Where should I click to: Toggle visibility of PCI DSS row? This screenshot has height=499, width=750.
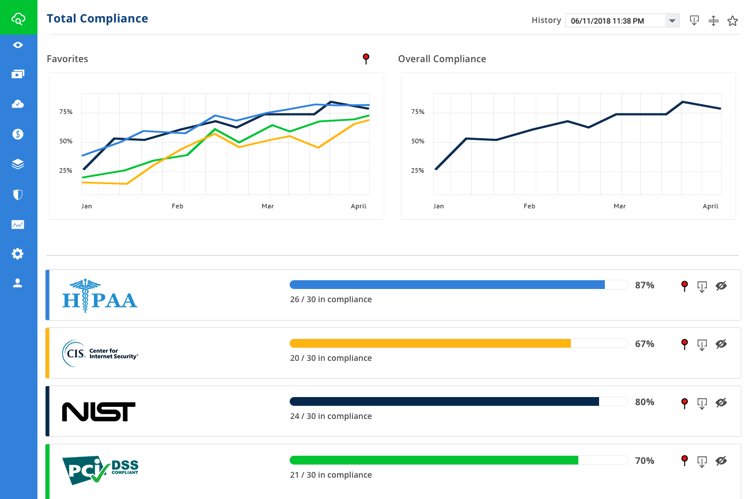[x=720, y=461]
